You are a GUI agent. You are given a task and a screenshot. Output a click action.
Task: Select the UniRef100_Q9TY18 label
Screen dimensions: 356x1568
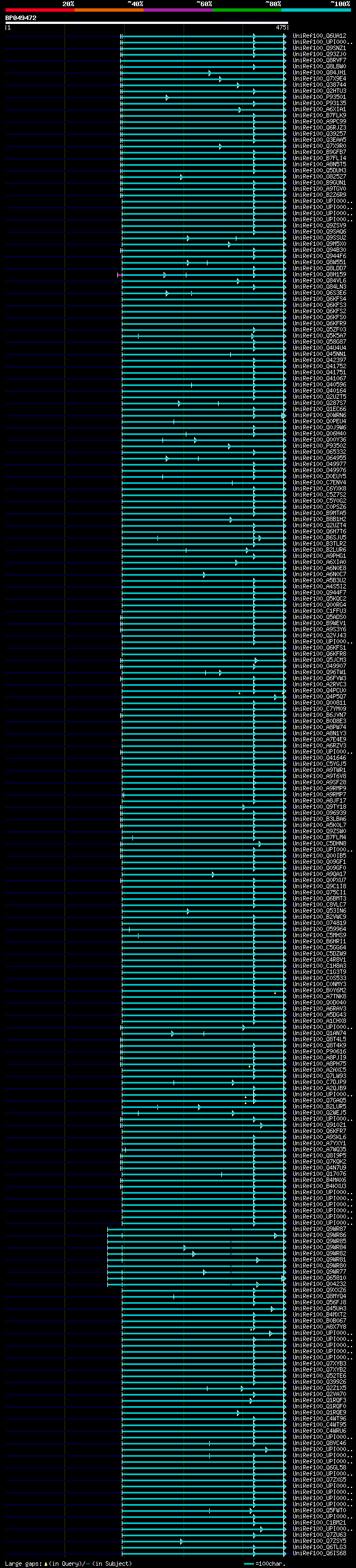click(x=319, y=807)
